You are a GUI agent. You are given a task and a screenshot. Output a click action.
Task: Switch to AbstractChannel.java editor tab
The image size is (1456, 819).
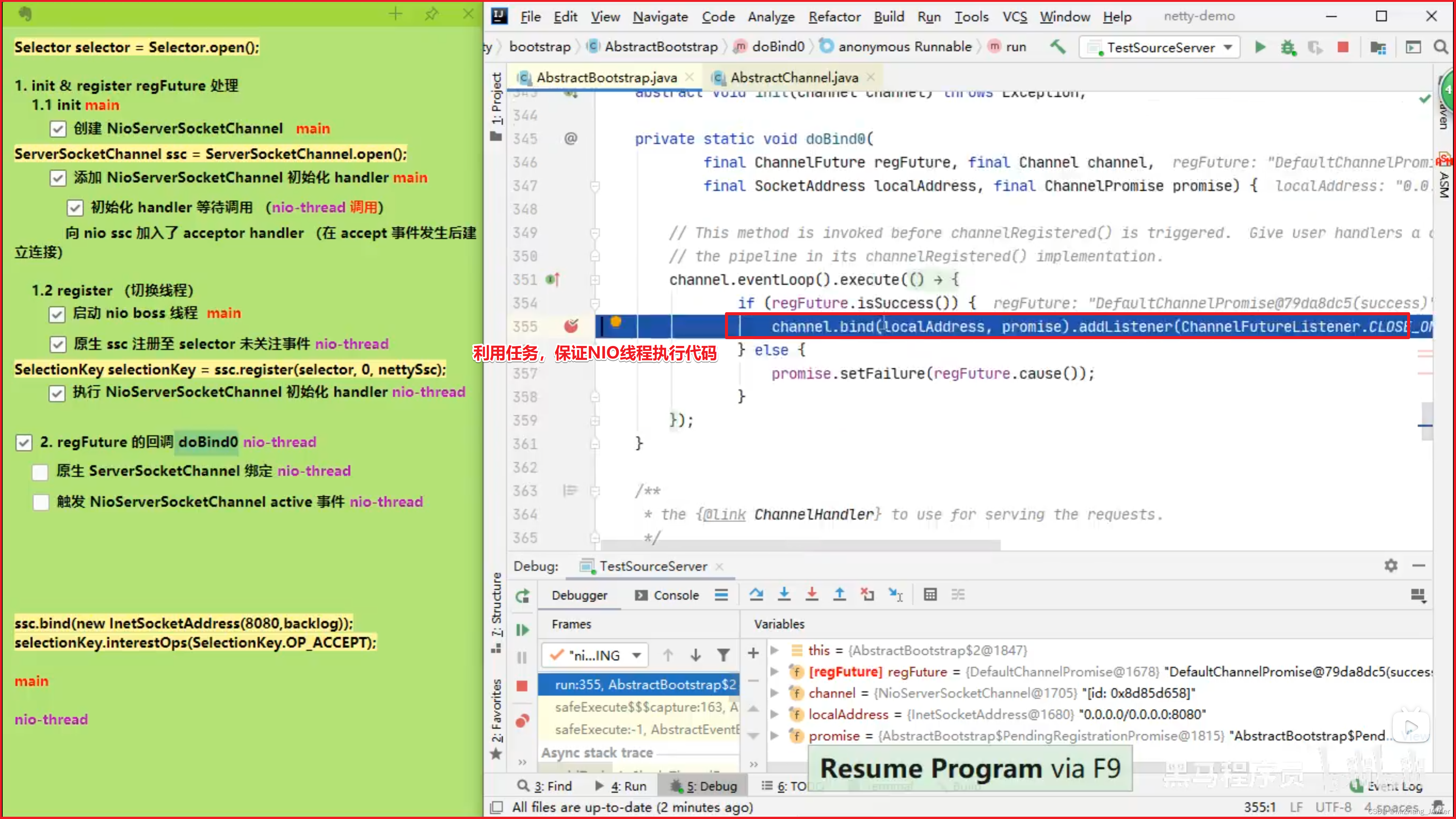tap(794, 77)
